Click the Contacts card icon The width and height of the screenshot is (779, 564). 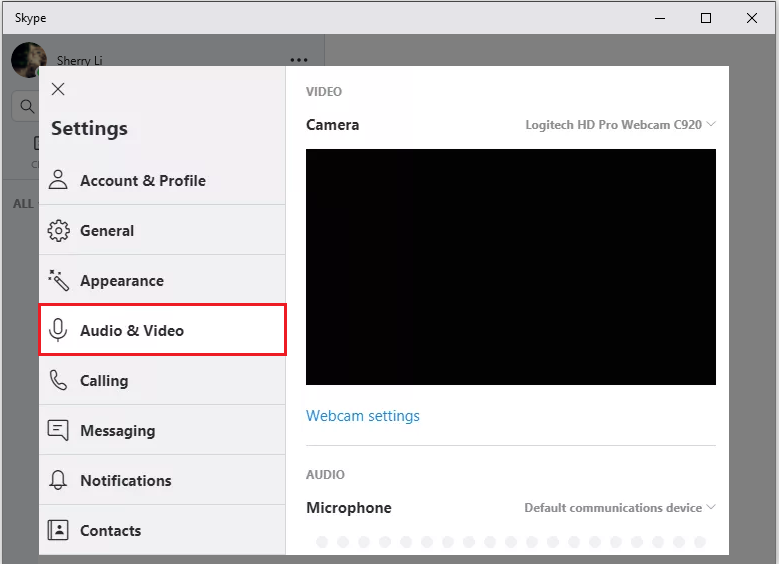click(58, 530)
